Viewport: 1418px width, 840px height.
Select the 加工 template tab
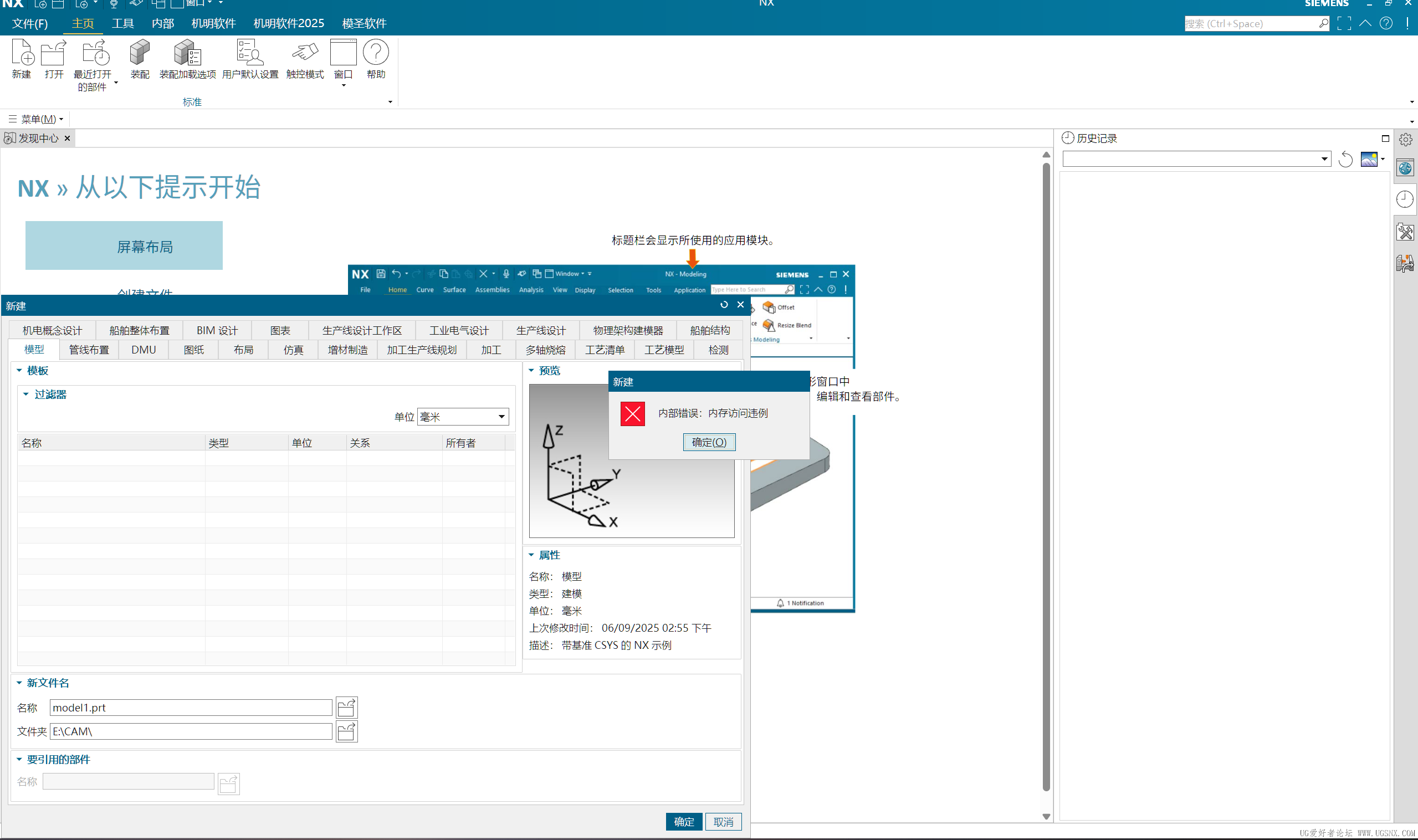(491, 350)
